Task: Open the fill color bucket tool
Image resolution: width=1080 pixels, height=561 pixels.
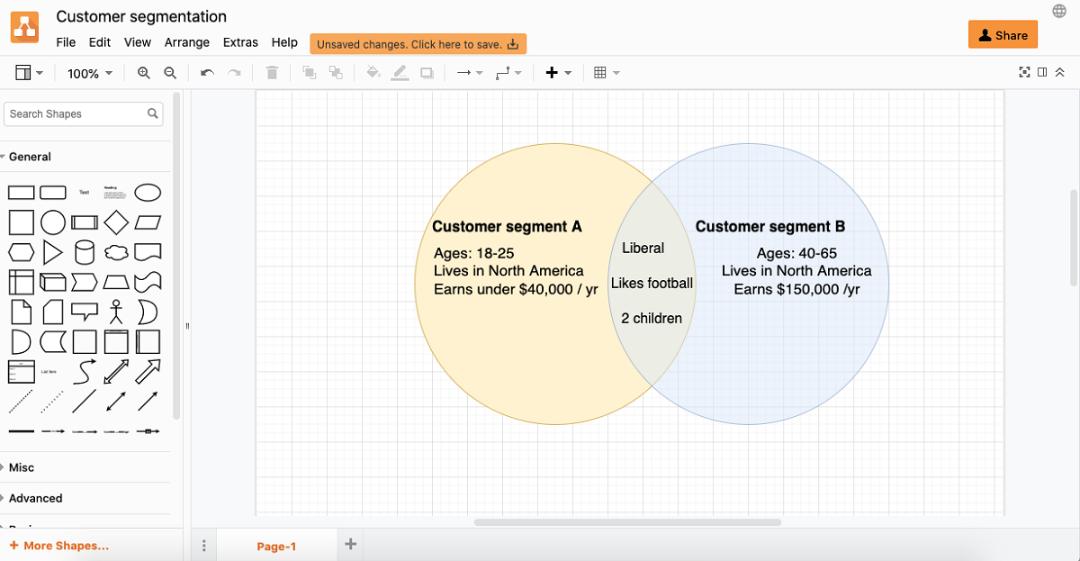Action: [373, 72]
